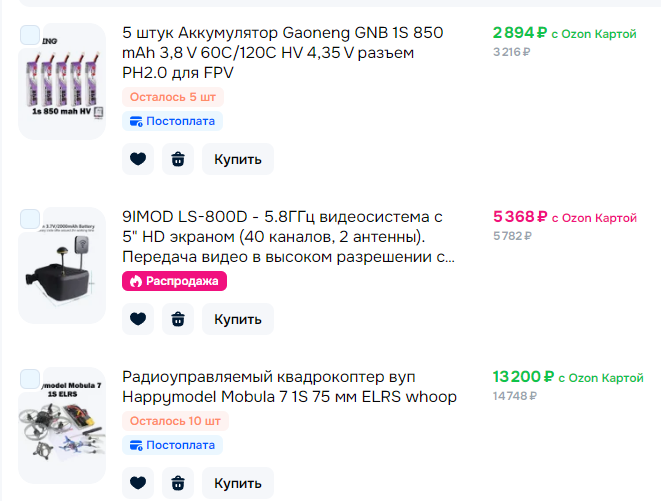Check the Happymodel Mobula 7 checkbox

click(30, 379)
